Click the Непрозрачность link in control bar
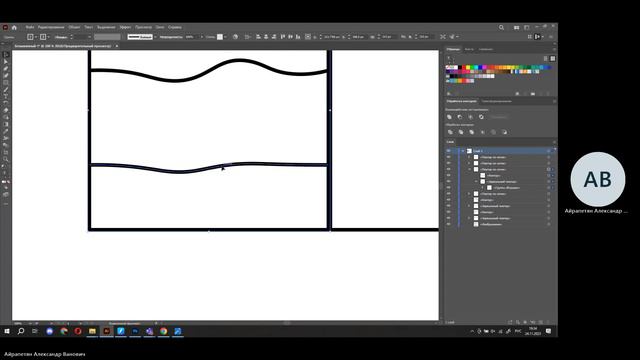The image size is (640, 360). 171,37
